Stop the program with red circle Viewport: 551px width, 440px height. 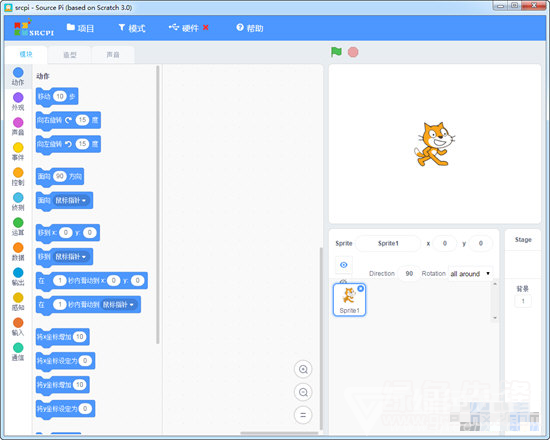(x=353, y=52)
